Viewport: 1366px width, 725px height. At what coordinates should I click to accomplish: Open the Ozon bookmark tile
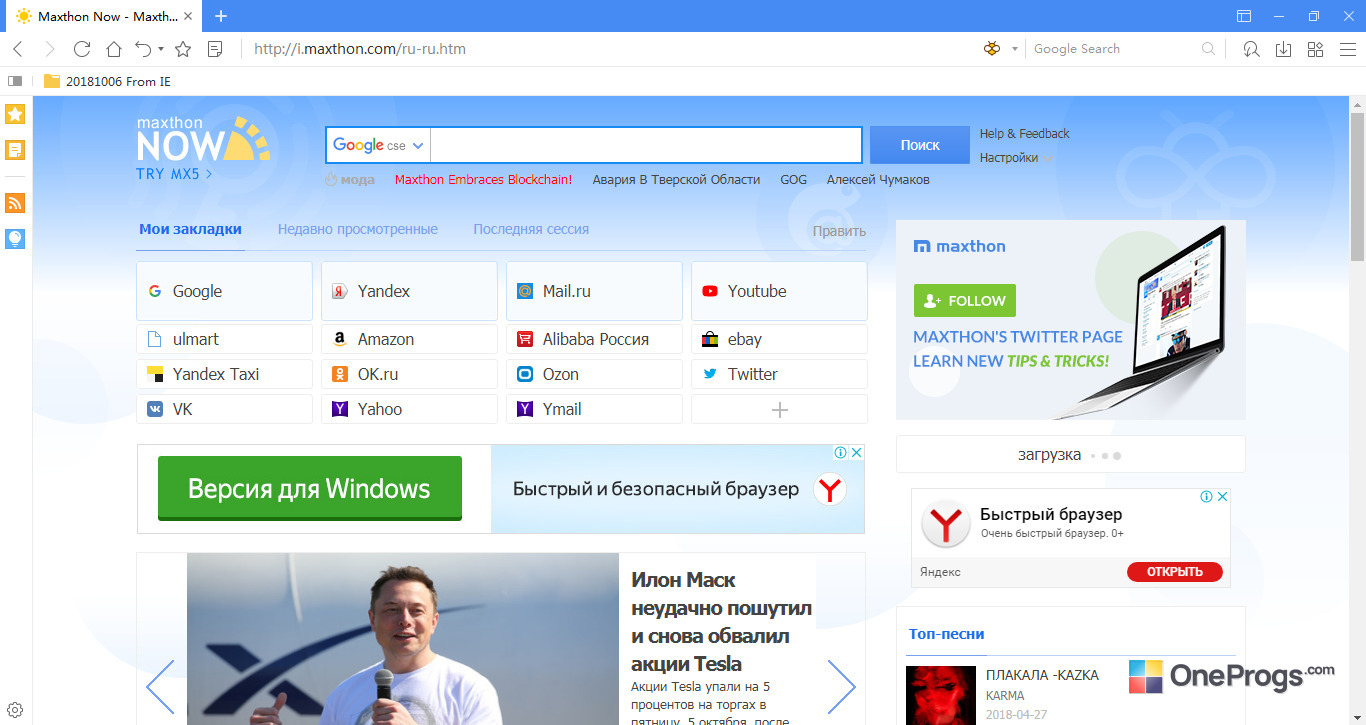coord(594,374)
